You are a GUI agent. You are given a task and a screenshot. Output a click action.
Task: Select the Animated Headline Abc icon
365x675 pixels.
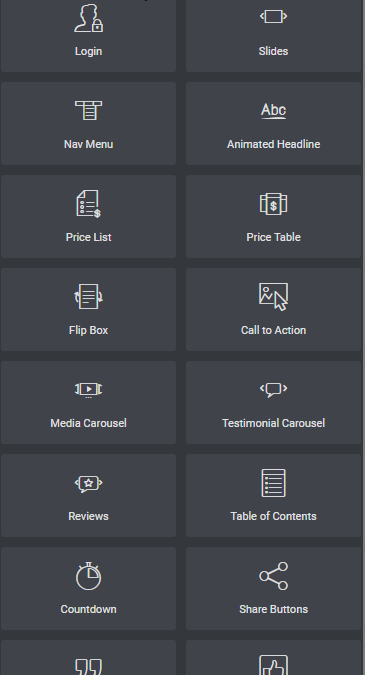pyautogui.click(x=273, y=111)
